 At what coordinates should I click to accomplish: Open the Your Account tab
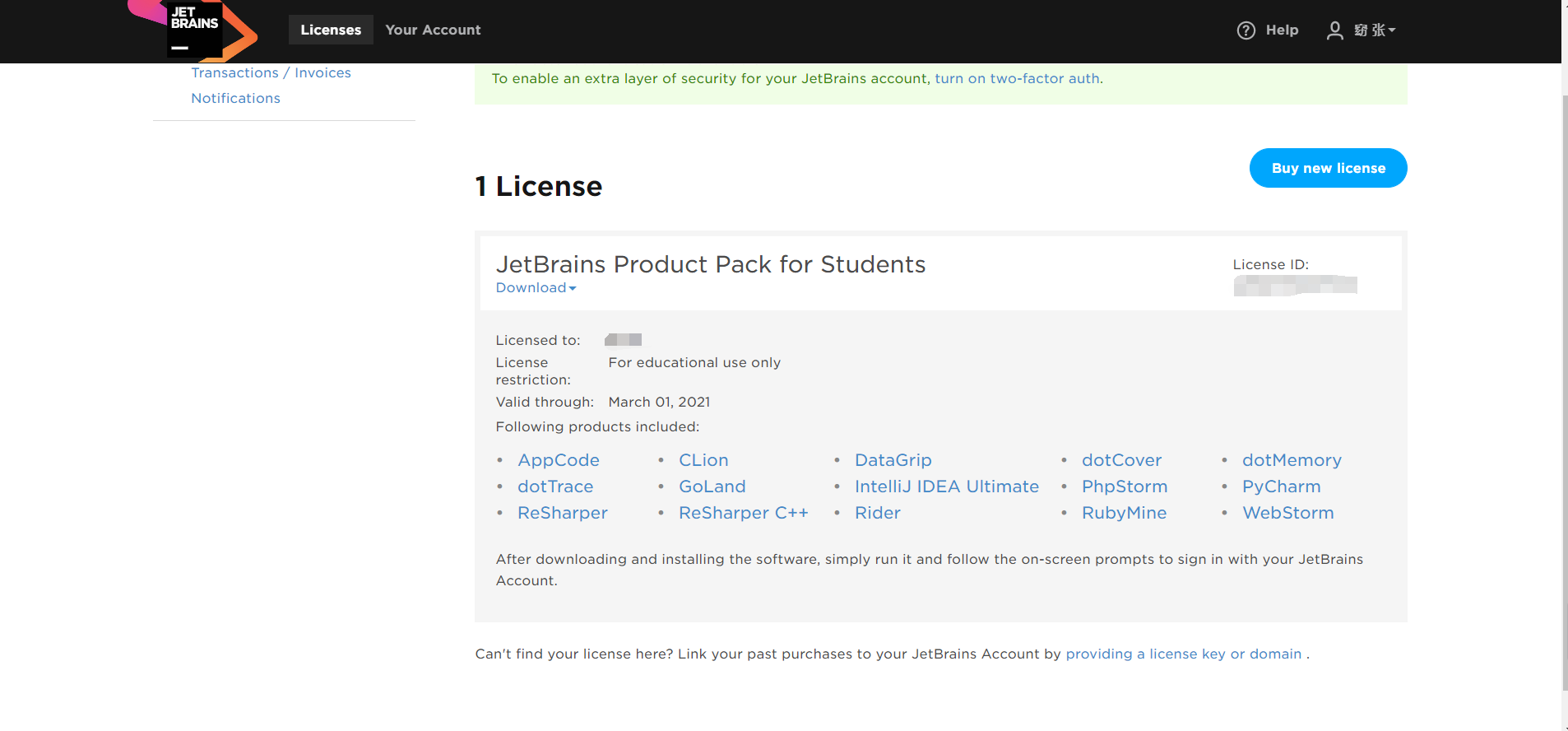pyautogui.click(x=433, y=30)
